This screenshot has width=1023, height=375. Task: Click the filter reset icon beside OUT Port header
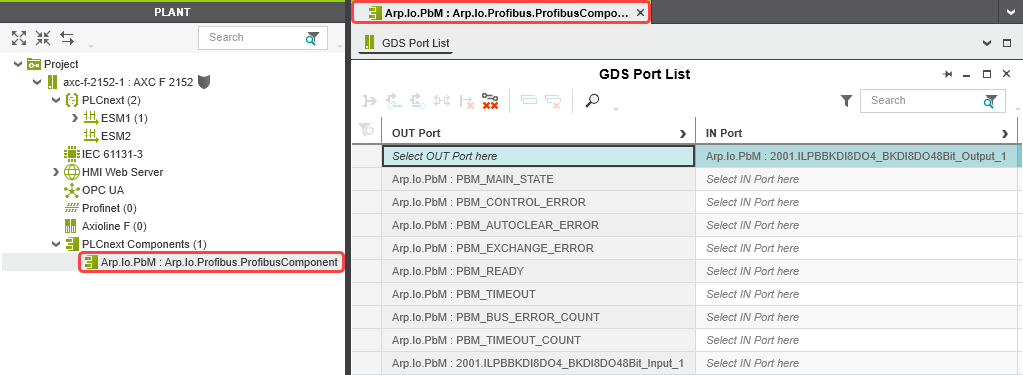[x=367, y=130]
